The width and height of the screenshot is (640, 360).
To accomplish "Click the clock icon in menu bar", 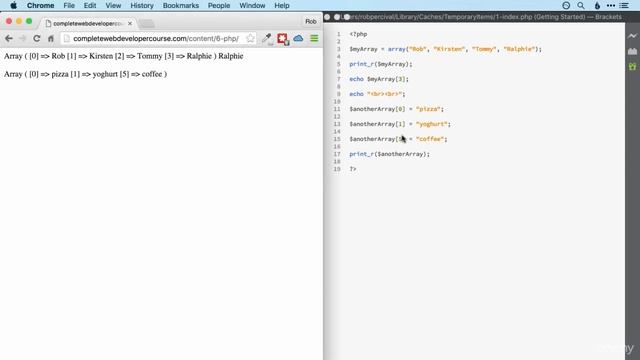I will tap(566, 5).
